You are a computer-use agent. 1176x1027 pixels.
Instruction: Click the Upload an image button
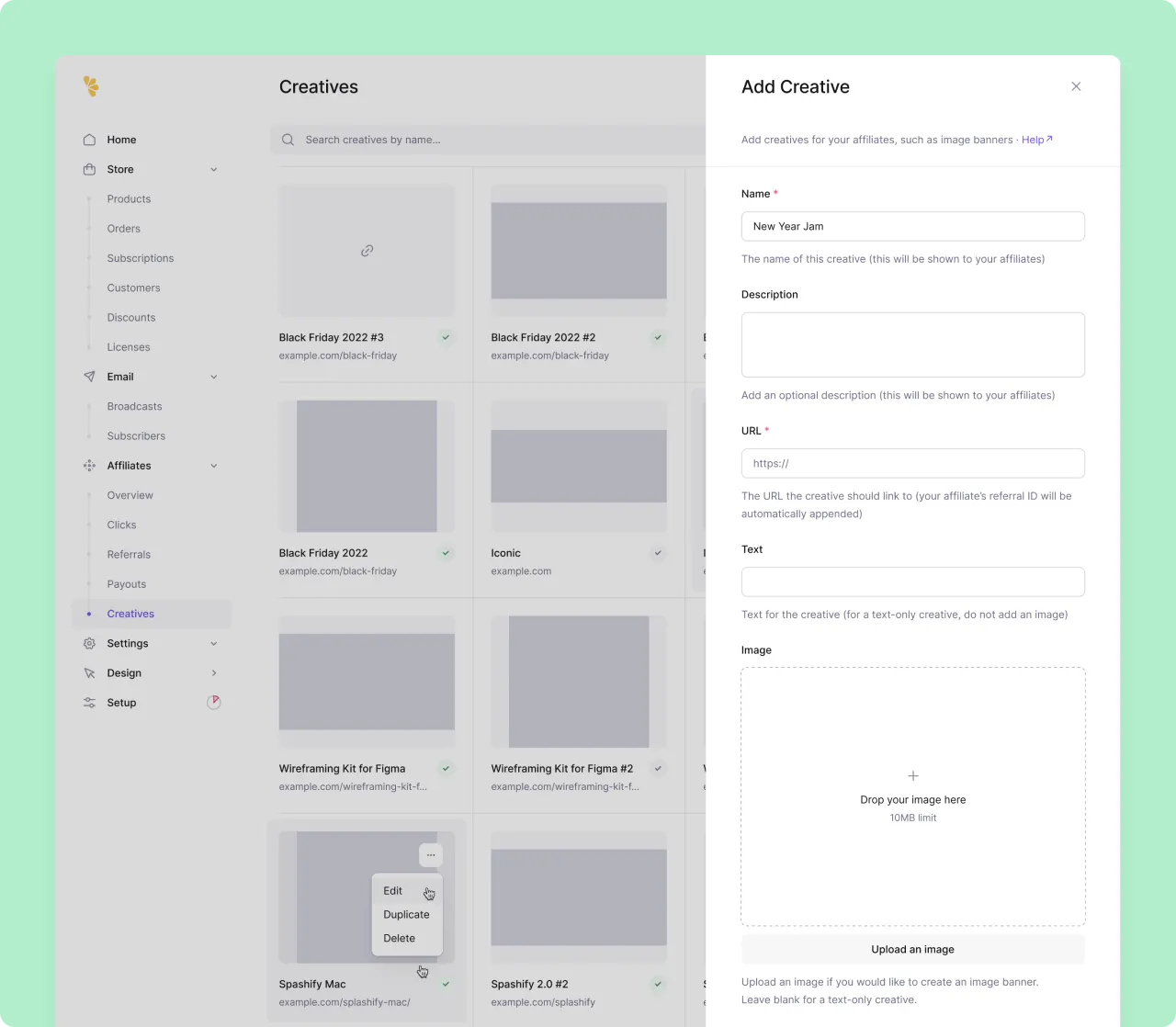[912, 950]
